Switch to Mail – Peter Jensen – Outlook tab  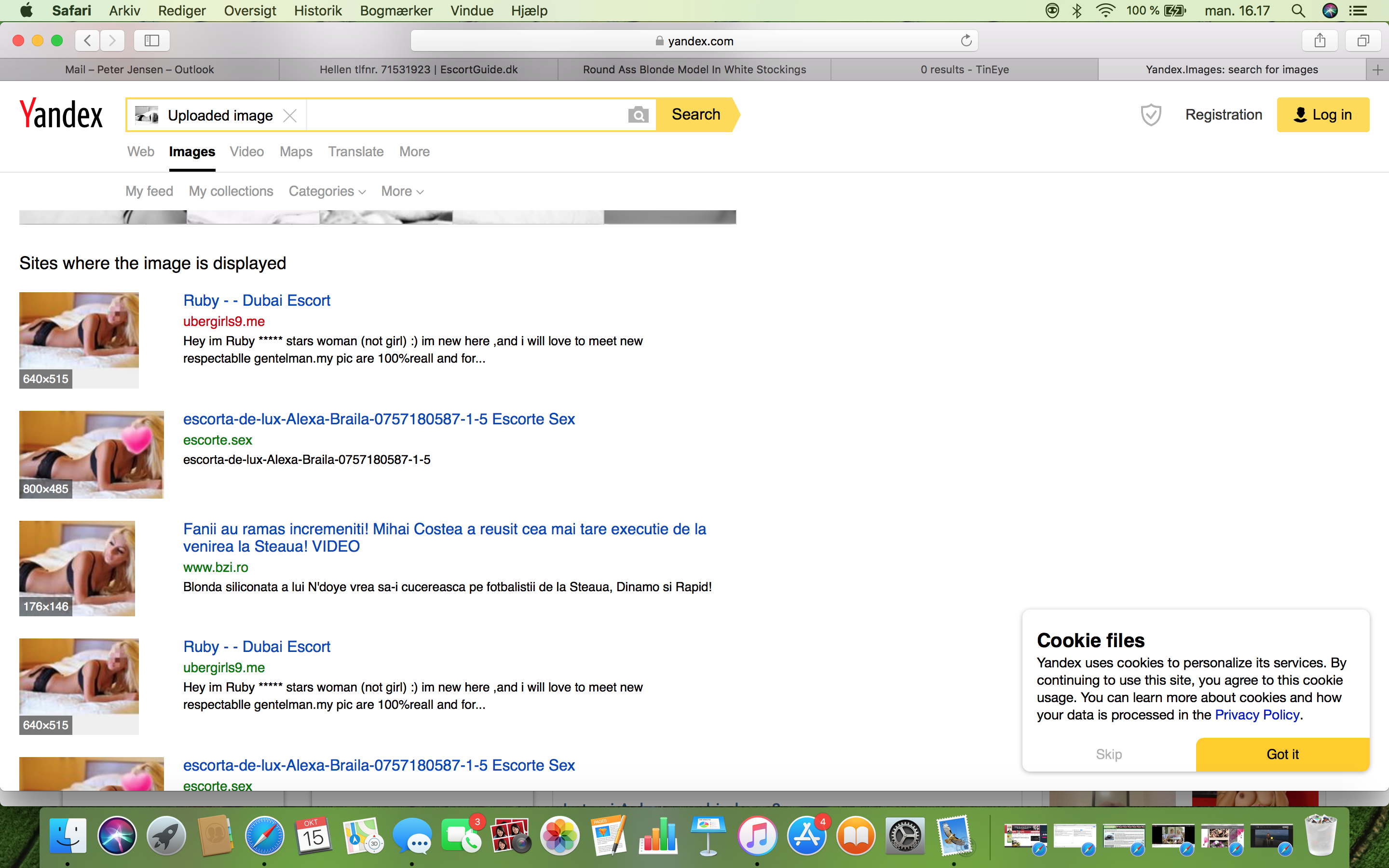coord(139,69)
